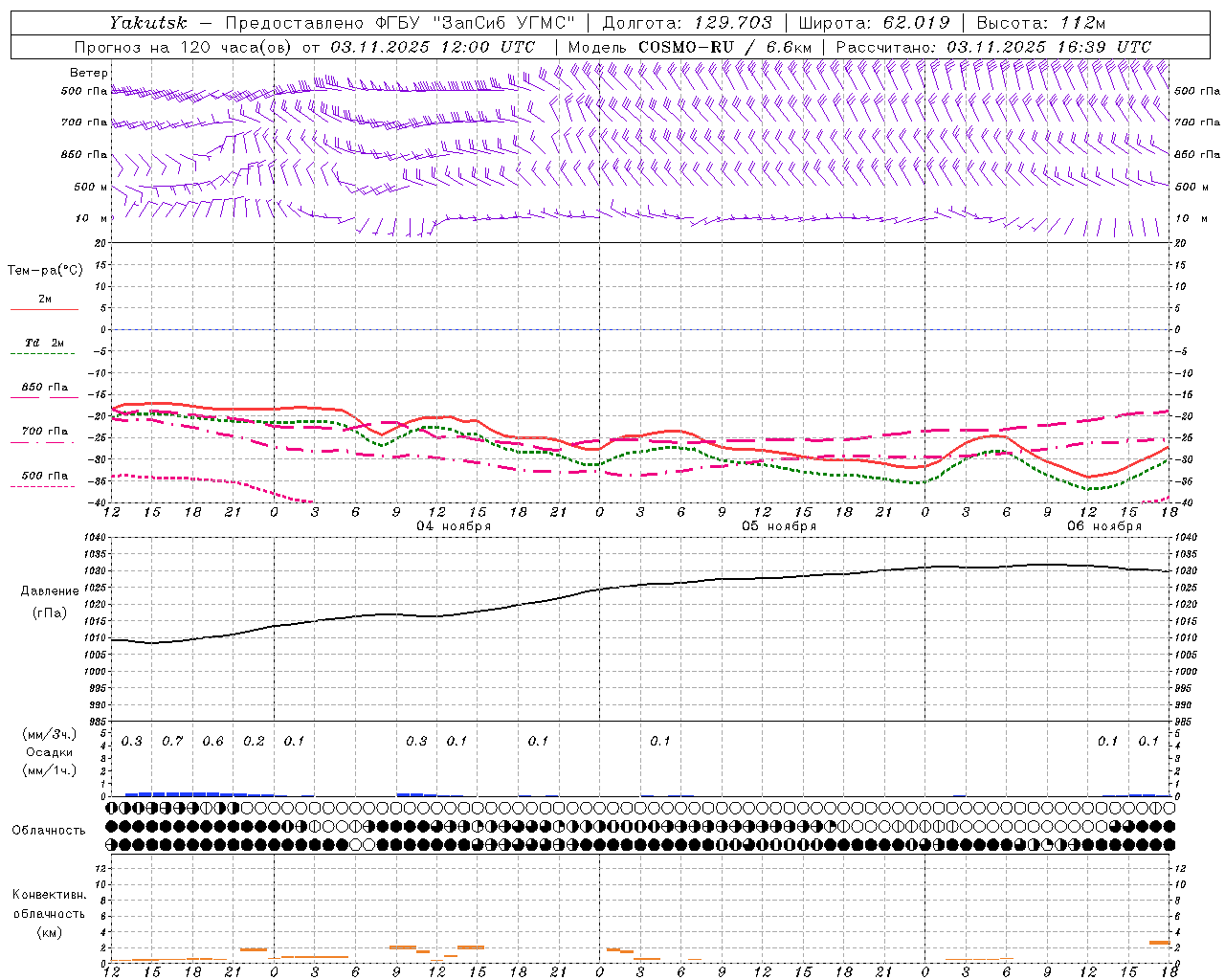This screenshot has width=1225, height=980.
Task: Click the rightmost orange convective cloud bar
Action: (x=1159, y=943)
